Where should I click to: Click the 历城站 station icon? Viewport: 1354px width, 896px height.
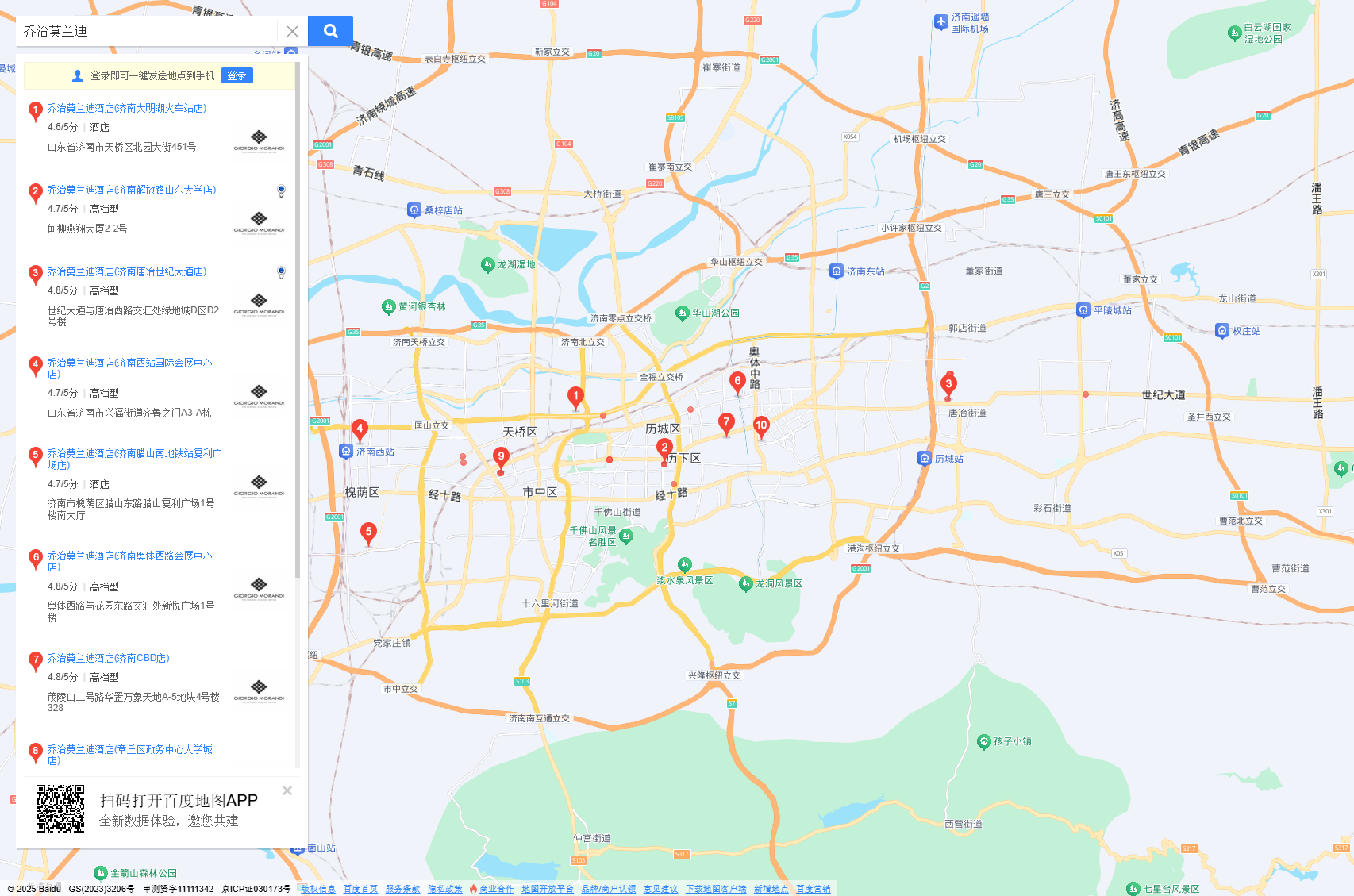(x=925, y=459)
